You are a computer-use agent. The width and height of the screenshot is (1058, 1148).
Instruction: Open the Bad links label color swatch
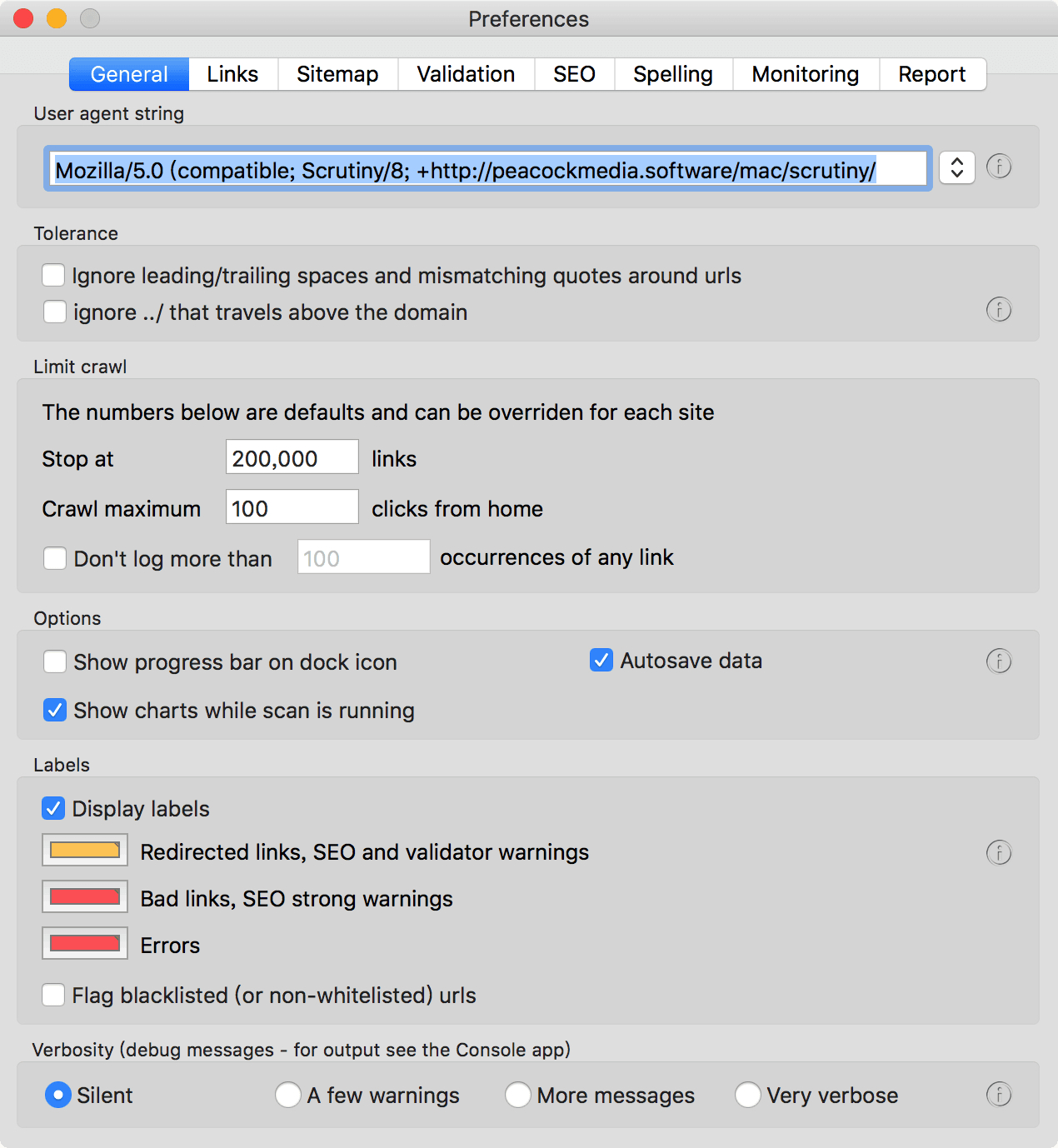[x=85, y=897]
